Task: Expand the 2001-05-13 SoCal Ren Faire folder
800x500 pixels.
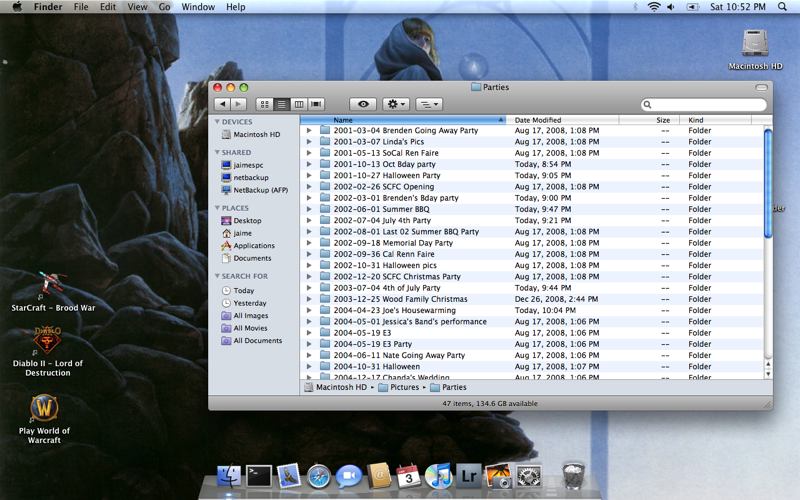Action: (309, 153)
